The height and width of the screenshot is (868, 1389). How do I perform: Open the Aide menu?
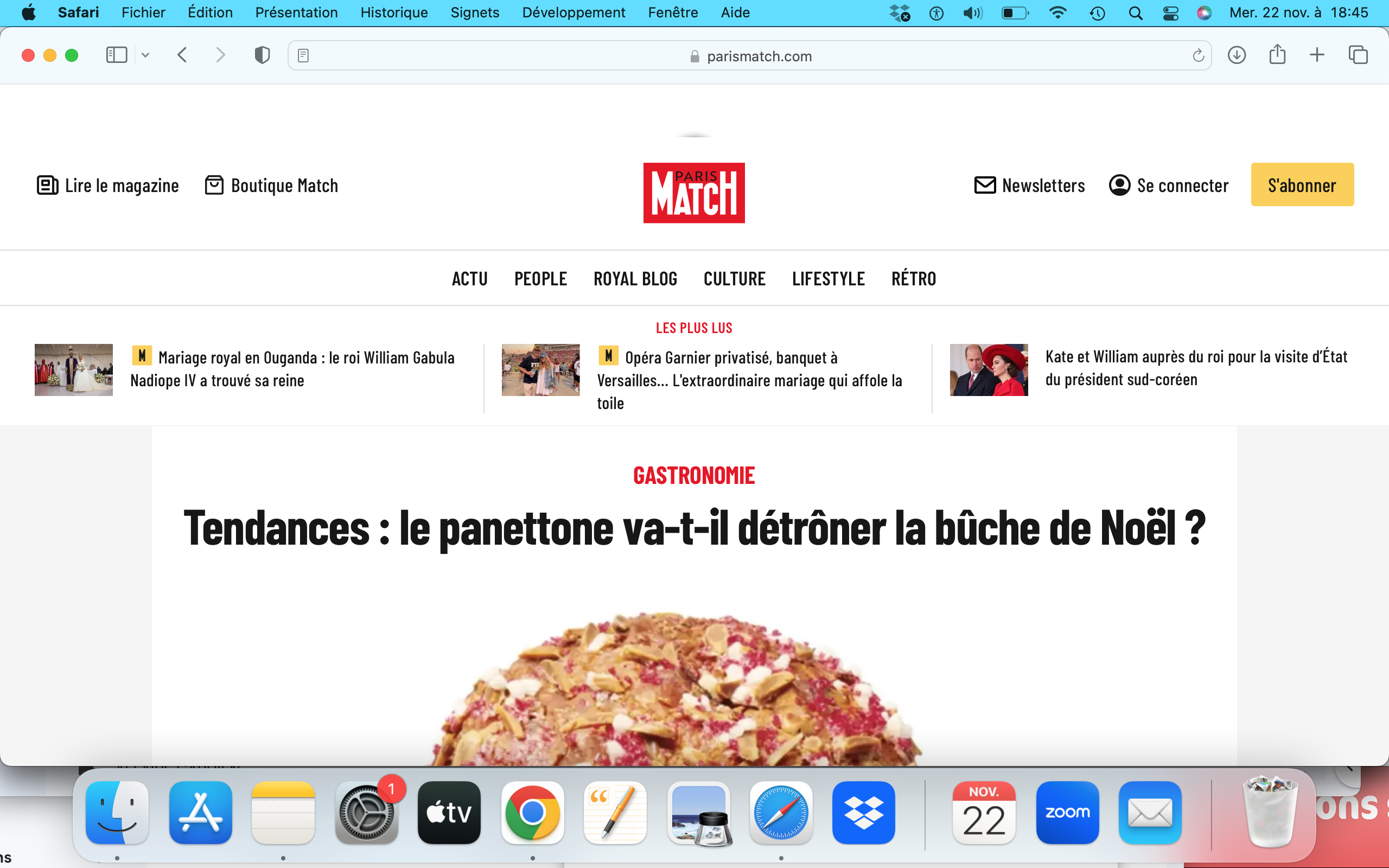735,12
